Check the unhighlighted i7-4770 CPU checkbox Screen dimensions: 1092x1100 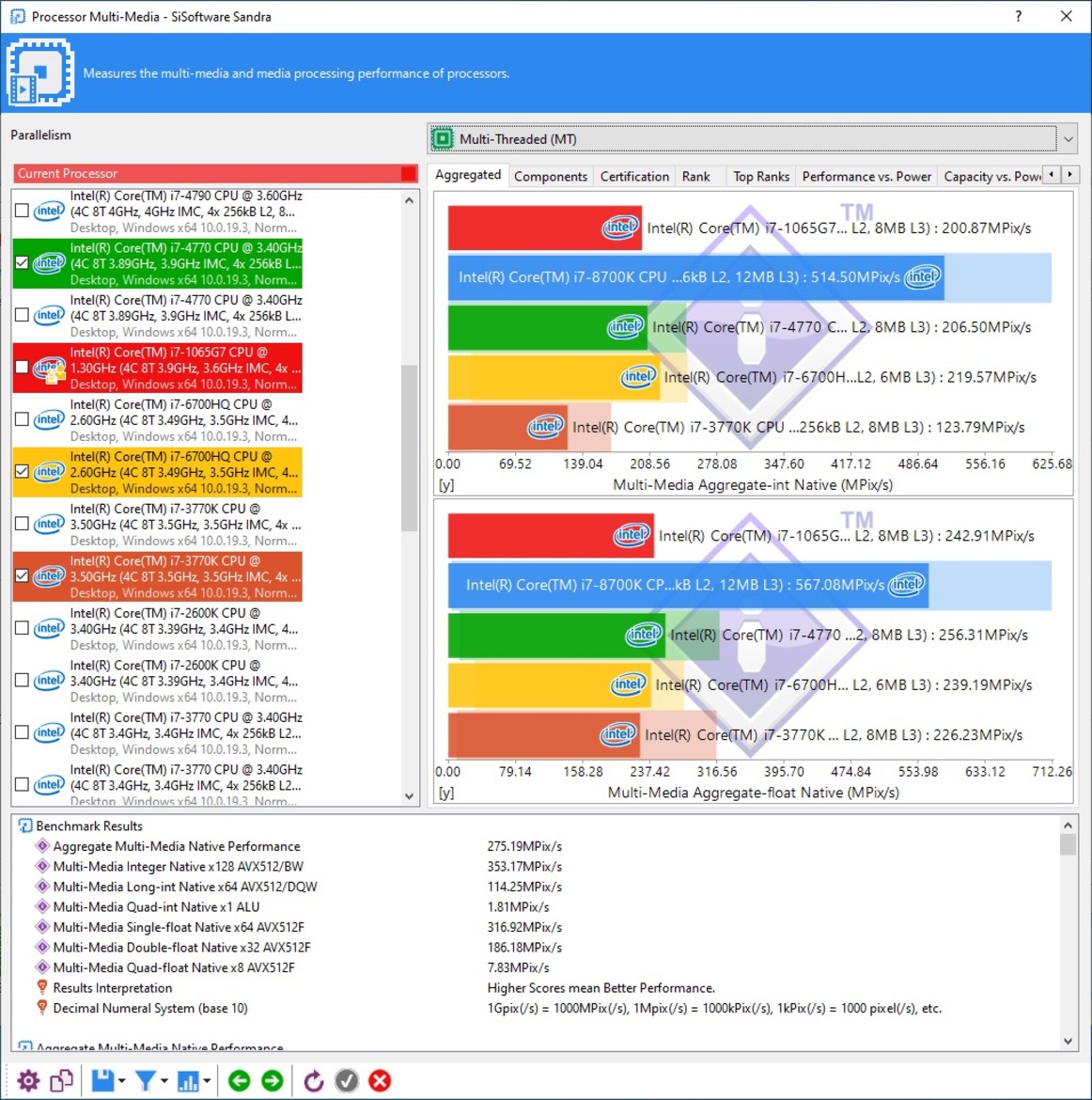[22, 315]
